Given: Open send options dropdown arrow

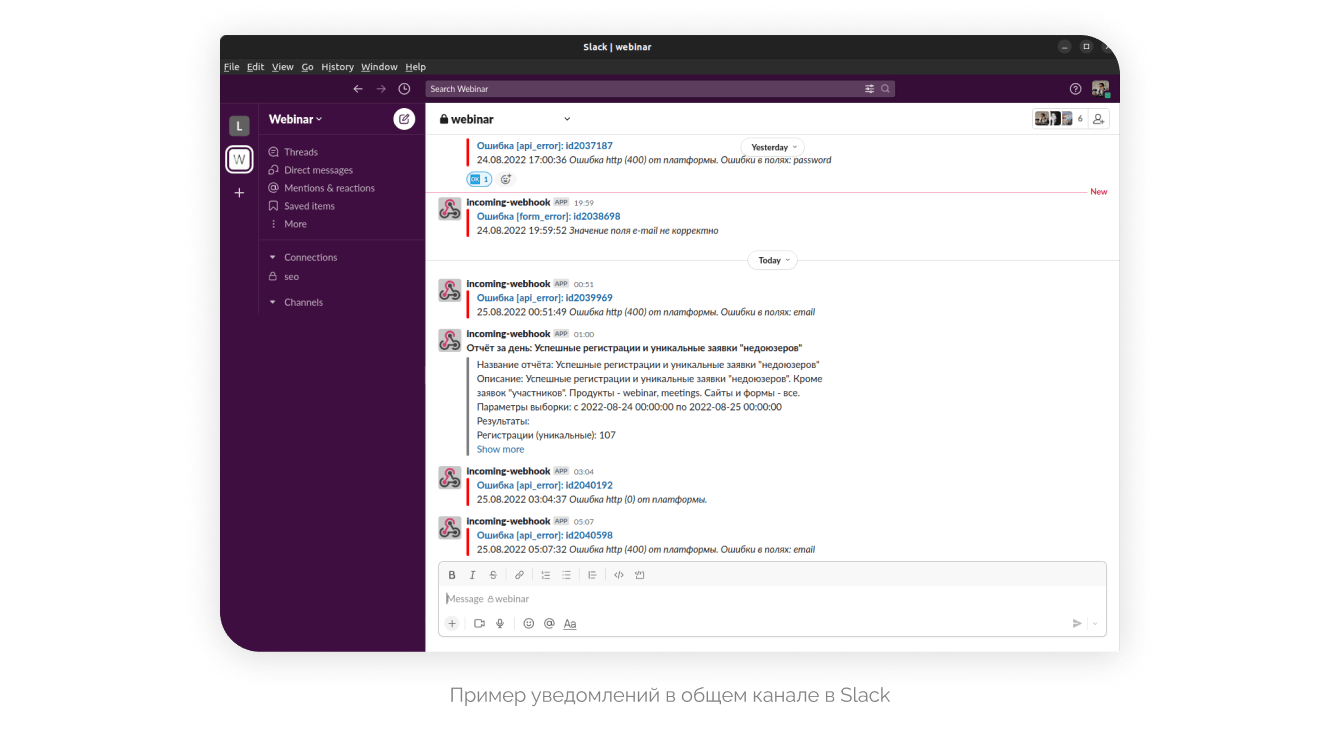Looking at the screenshot, I should point(1095,623).
